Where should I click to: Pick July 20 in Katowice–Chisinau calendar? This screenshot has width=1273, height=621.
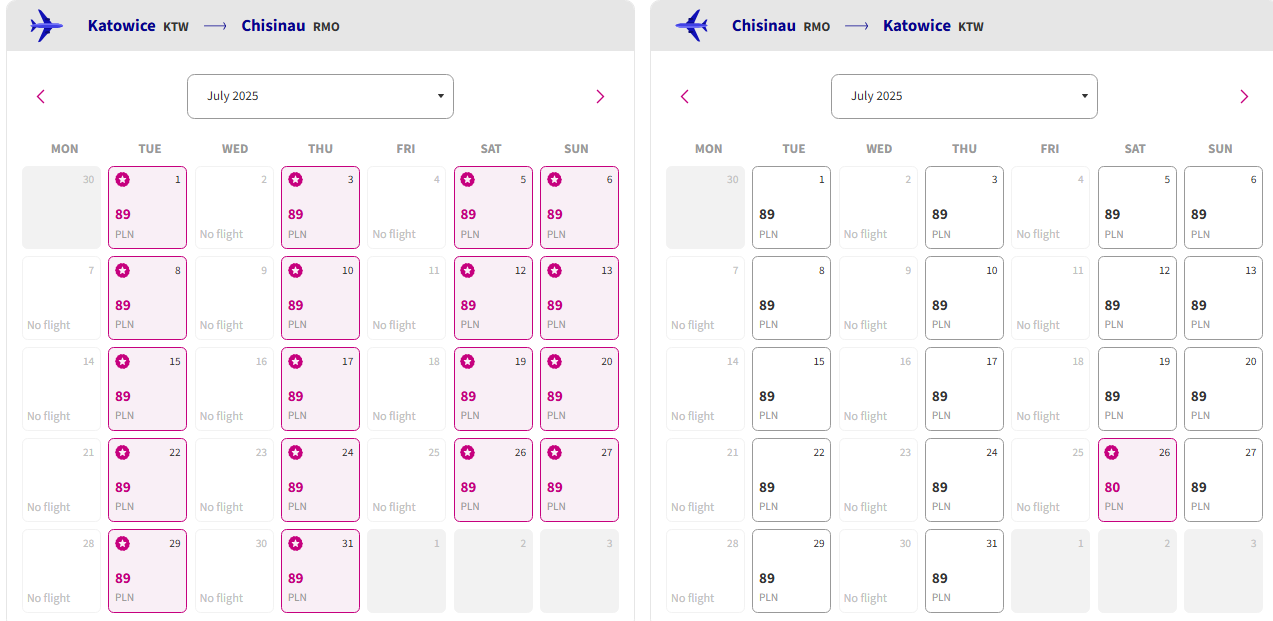tap(579, 389)
